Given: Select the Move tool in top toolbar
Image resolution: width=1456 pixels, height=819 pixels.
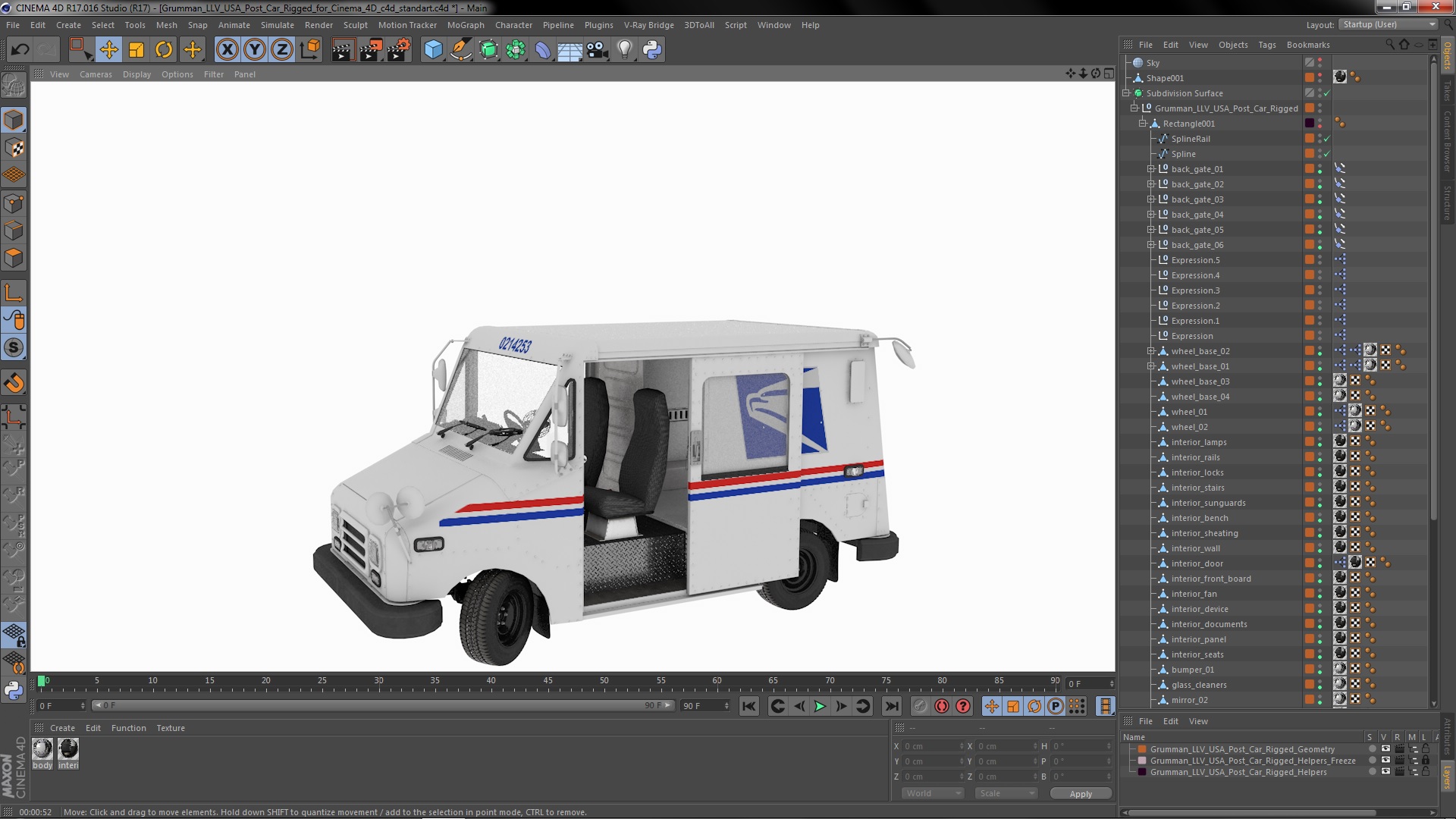Looking at the screenshot, I should tap(108, 50).
